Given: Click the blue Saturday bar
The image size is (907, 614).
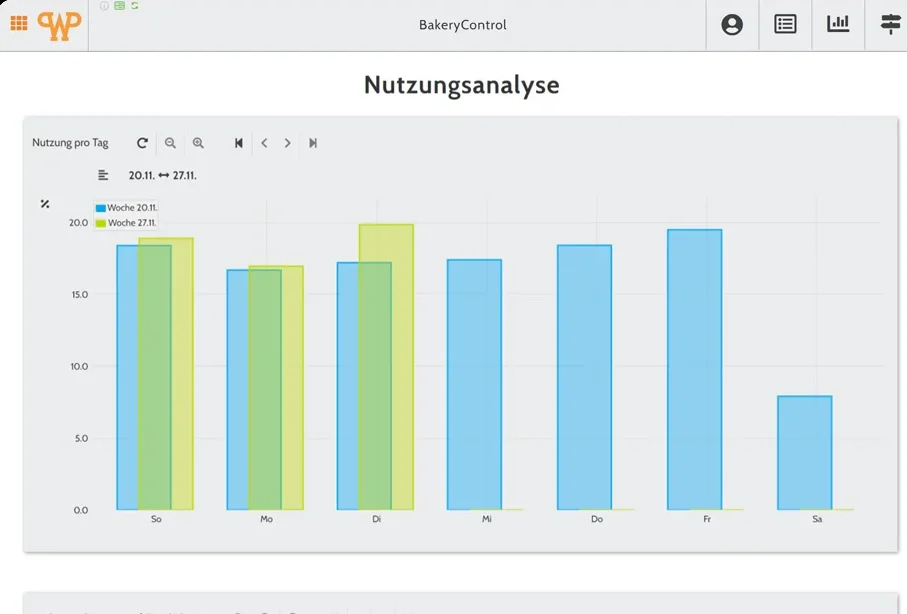Looking at the screenshot, I should click(805, 453).
